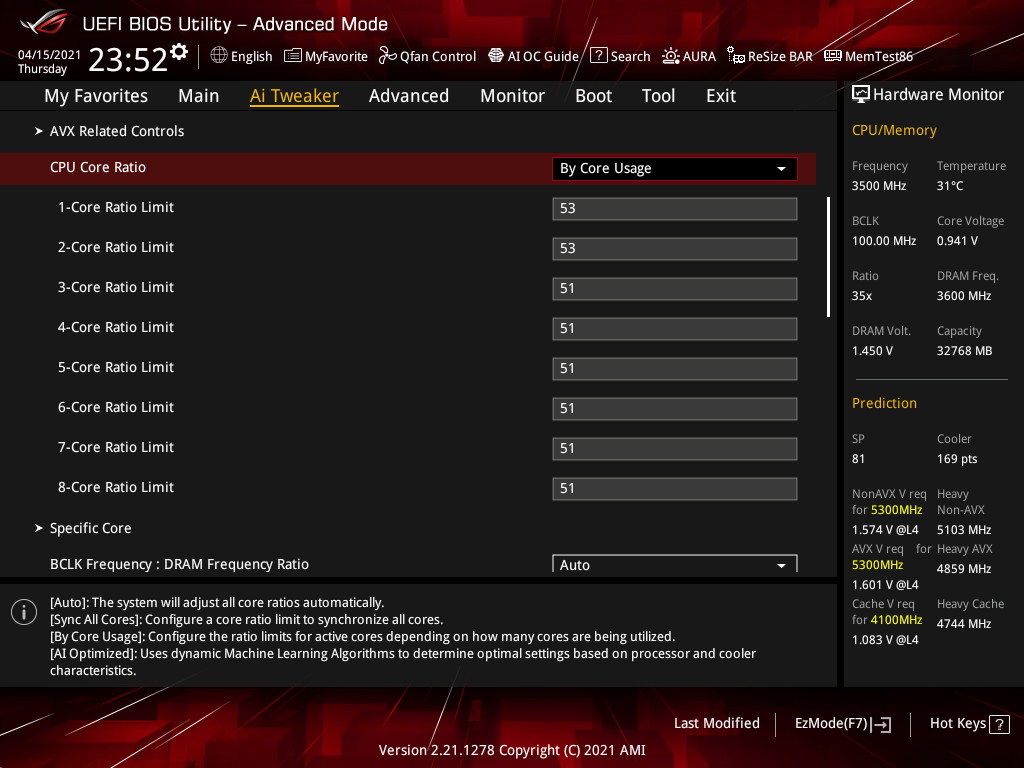Edit 1-Core Ratio Limit field
1024x768 pixels.
coord(674,208)
